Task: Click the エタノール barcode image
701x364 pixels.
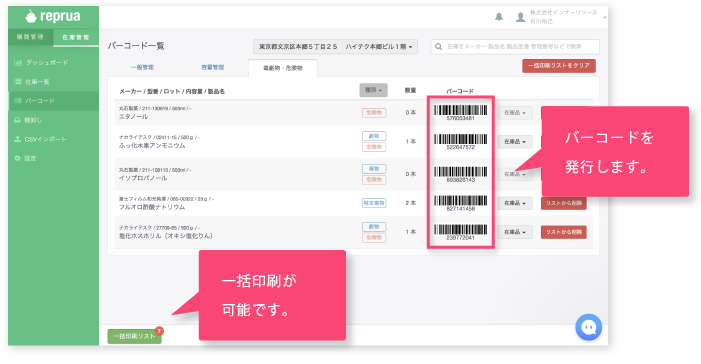Action: click(460, 113)
